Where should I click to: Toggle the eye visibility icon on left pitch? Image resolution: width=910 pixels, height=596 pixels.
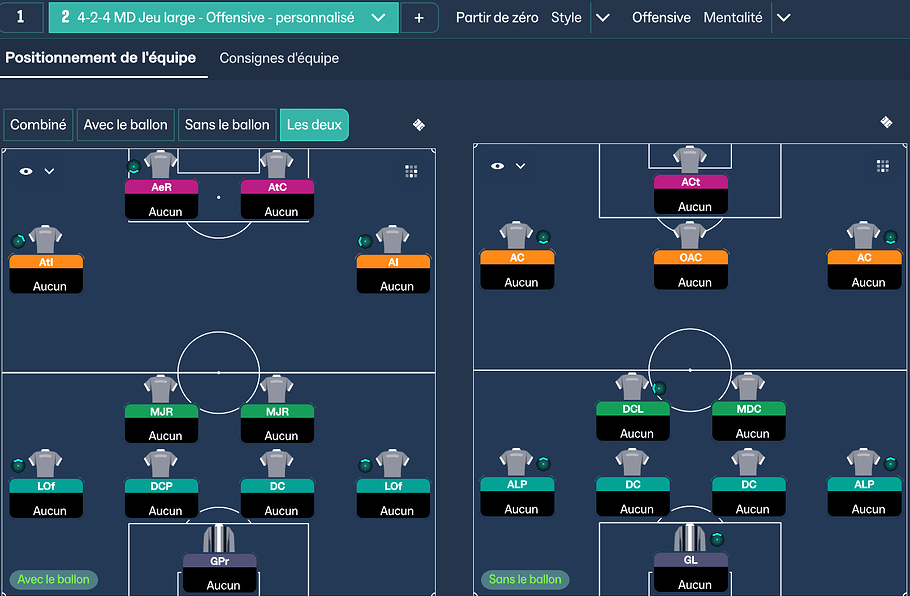26,171
